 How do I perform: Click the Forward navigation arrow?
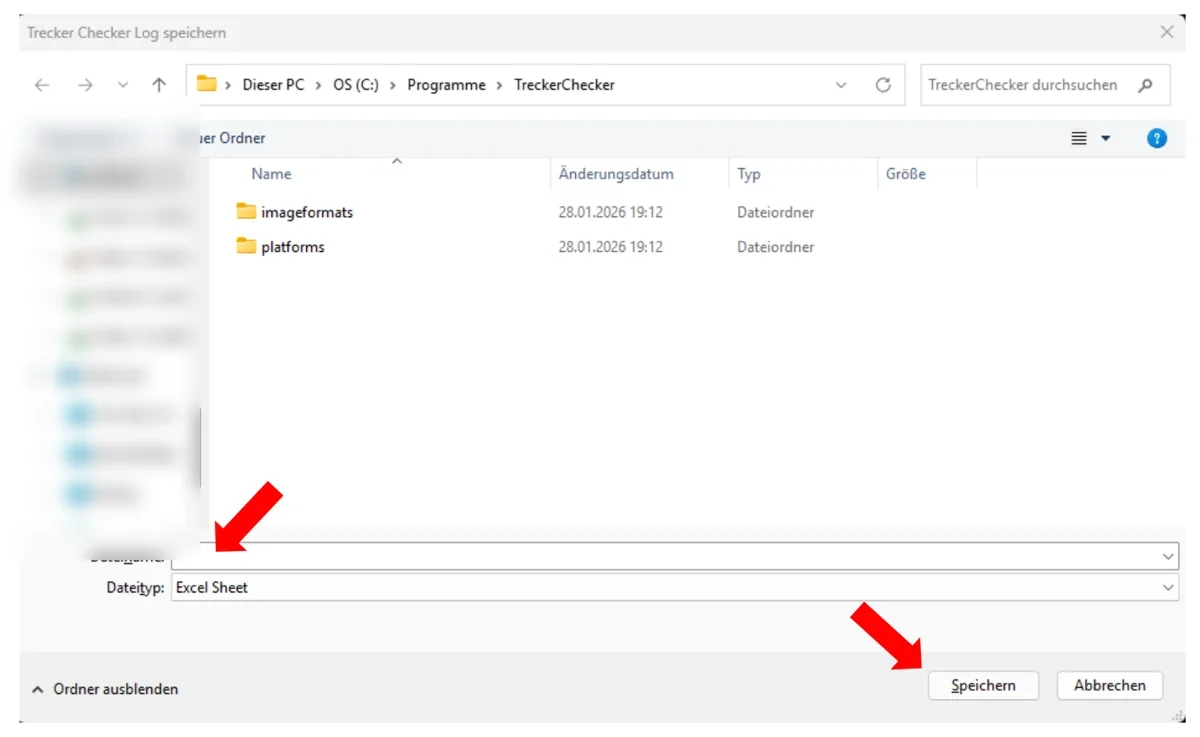(85, 85)
